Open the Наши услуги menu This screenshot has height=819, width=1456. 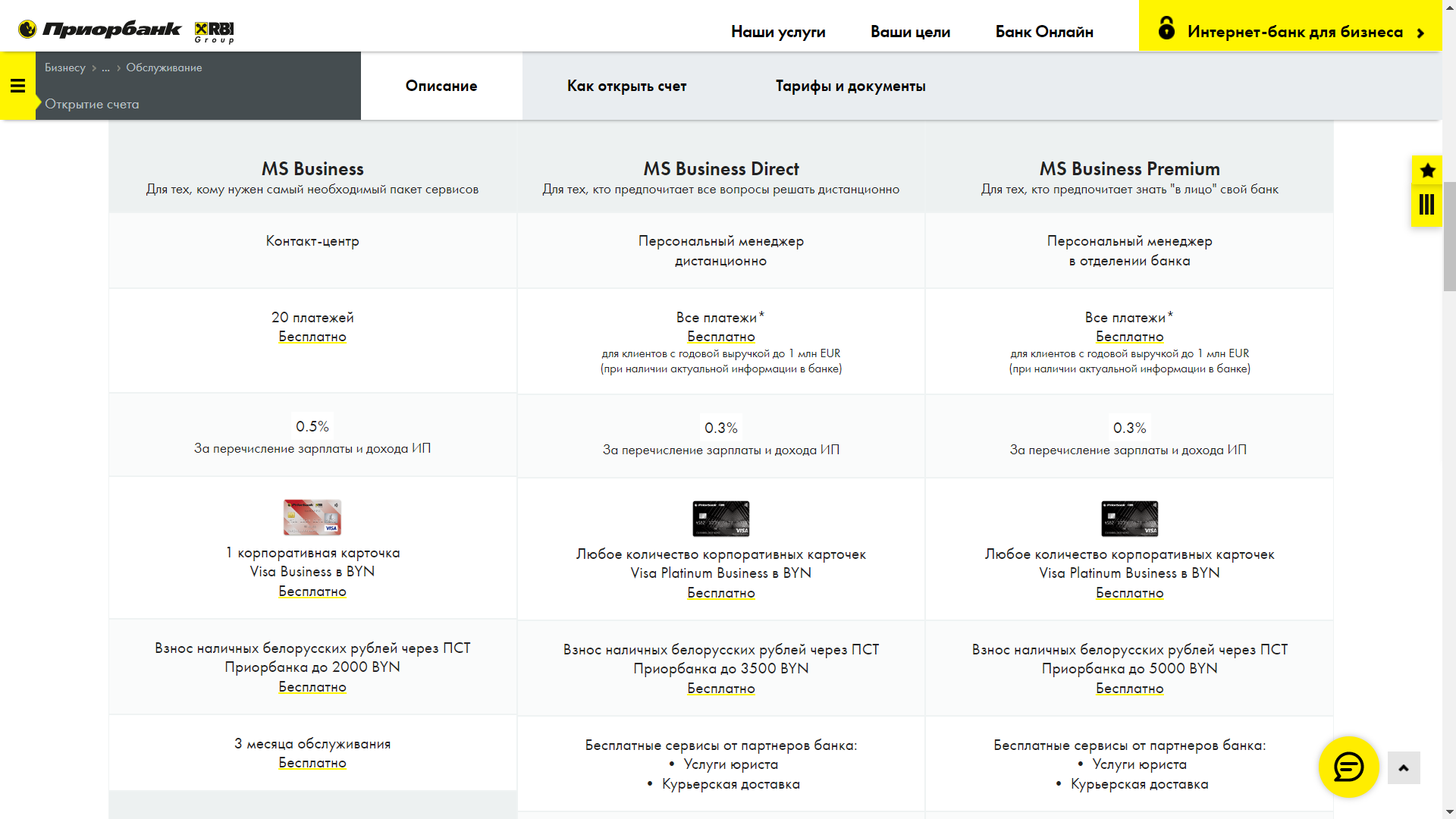pyautogui.click(x=778, y=32)
